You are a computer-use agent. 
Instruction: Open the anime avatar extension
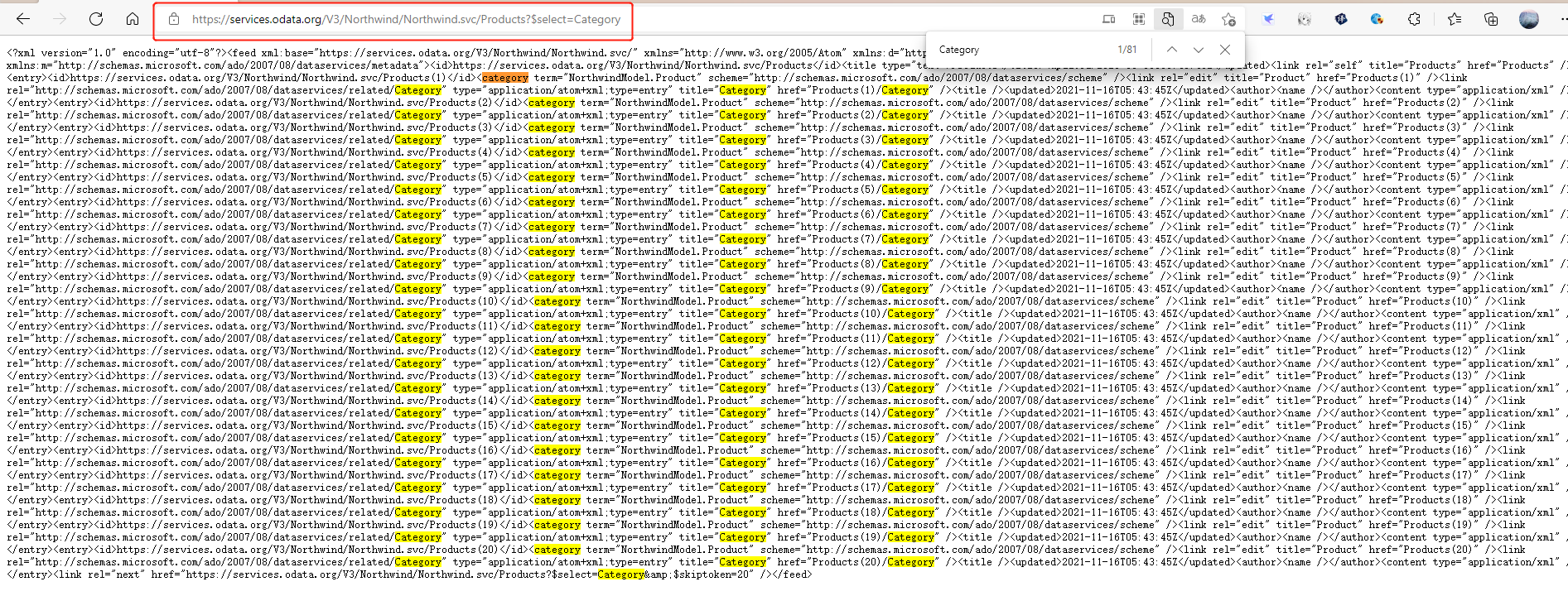[1305, 19]
